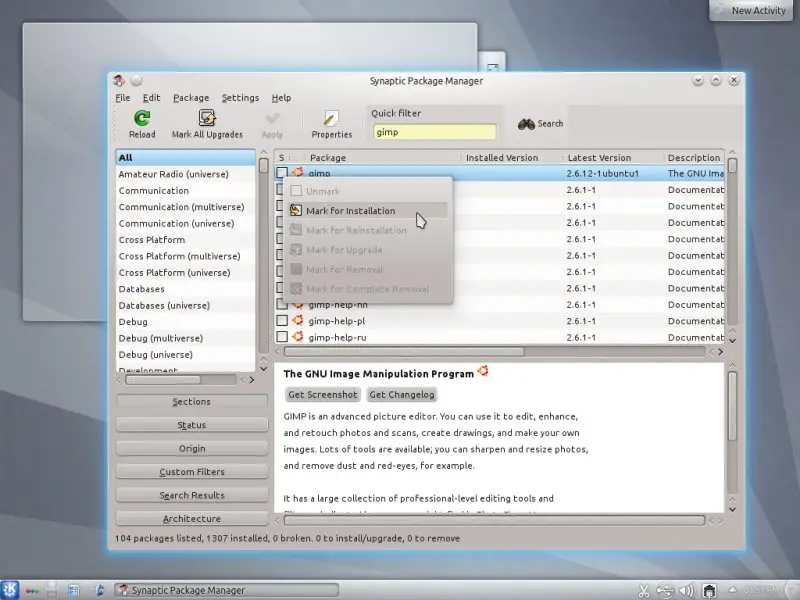Open the Package menu
This screenshot has width=800, height=600.
[191, 97]
